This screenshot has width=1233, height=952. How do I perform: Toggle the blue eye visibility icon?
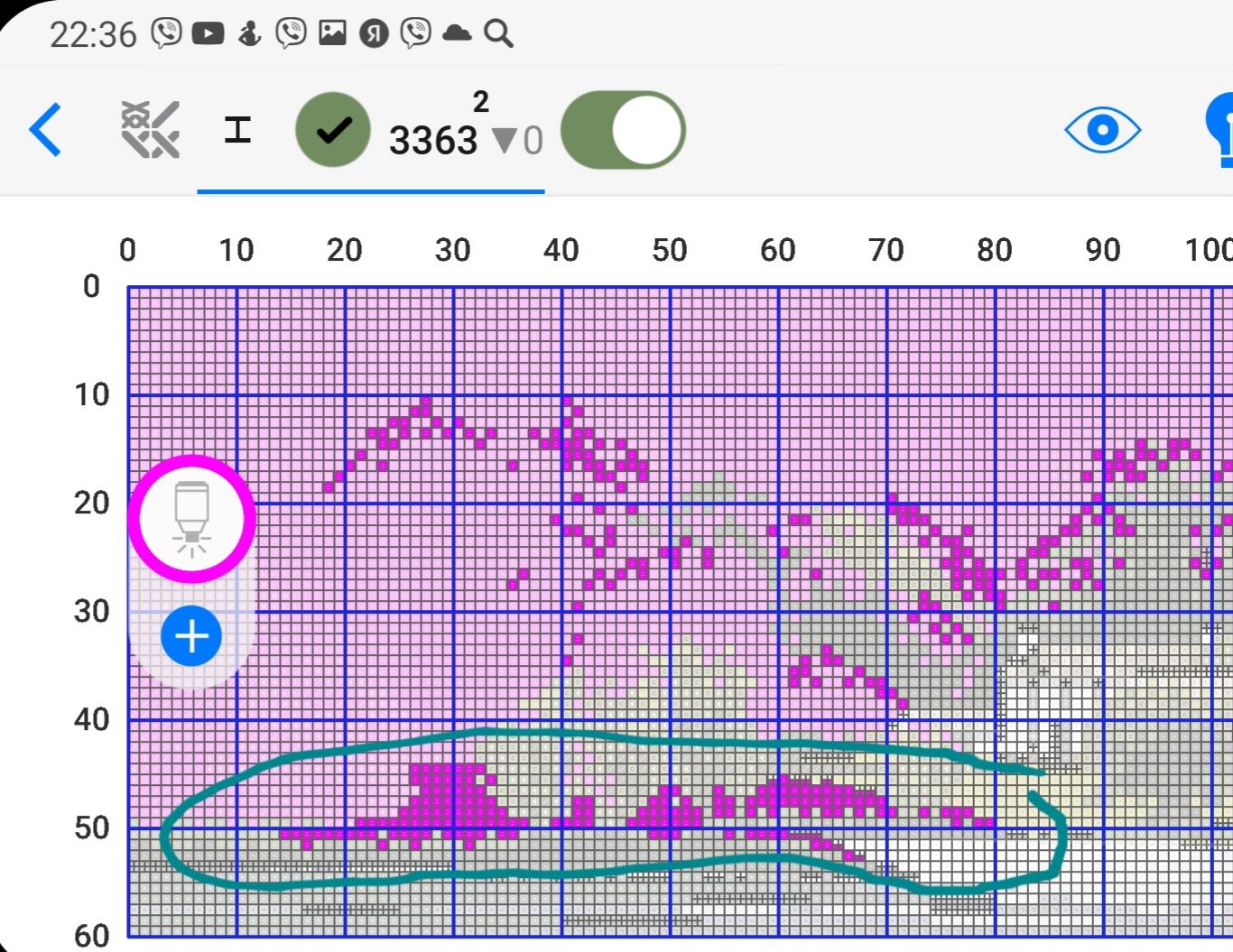click(1102, 130)
